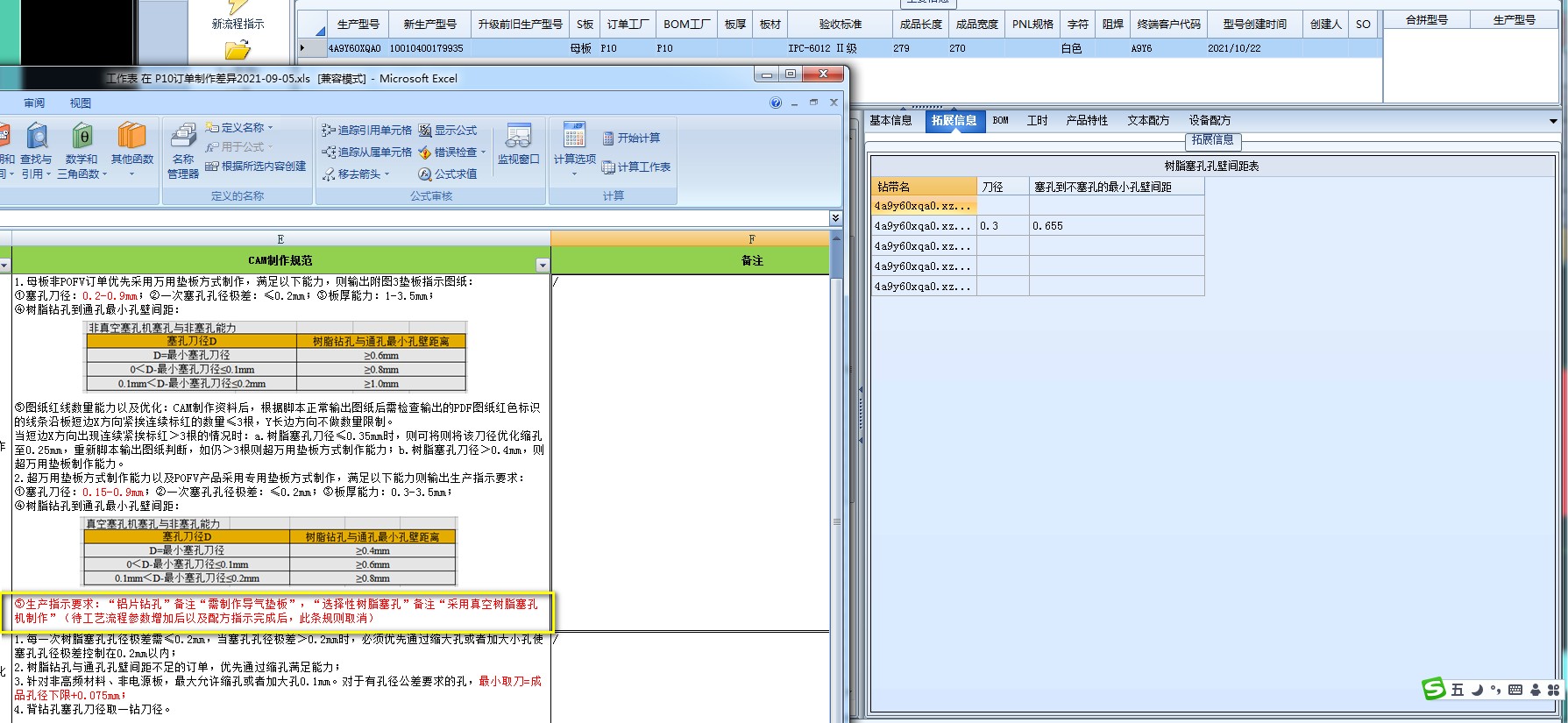Open Define Name (定义名称) dropdown arrow
Image resolution: width=1568 pixels, height=723 pixels.
tap(271, 128)
